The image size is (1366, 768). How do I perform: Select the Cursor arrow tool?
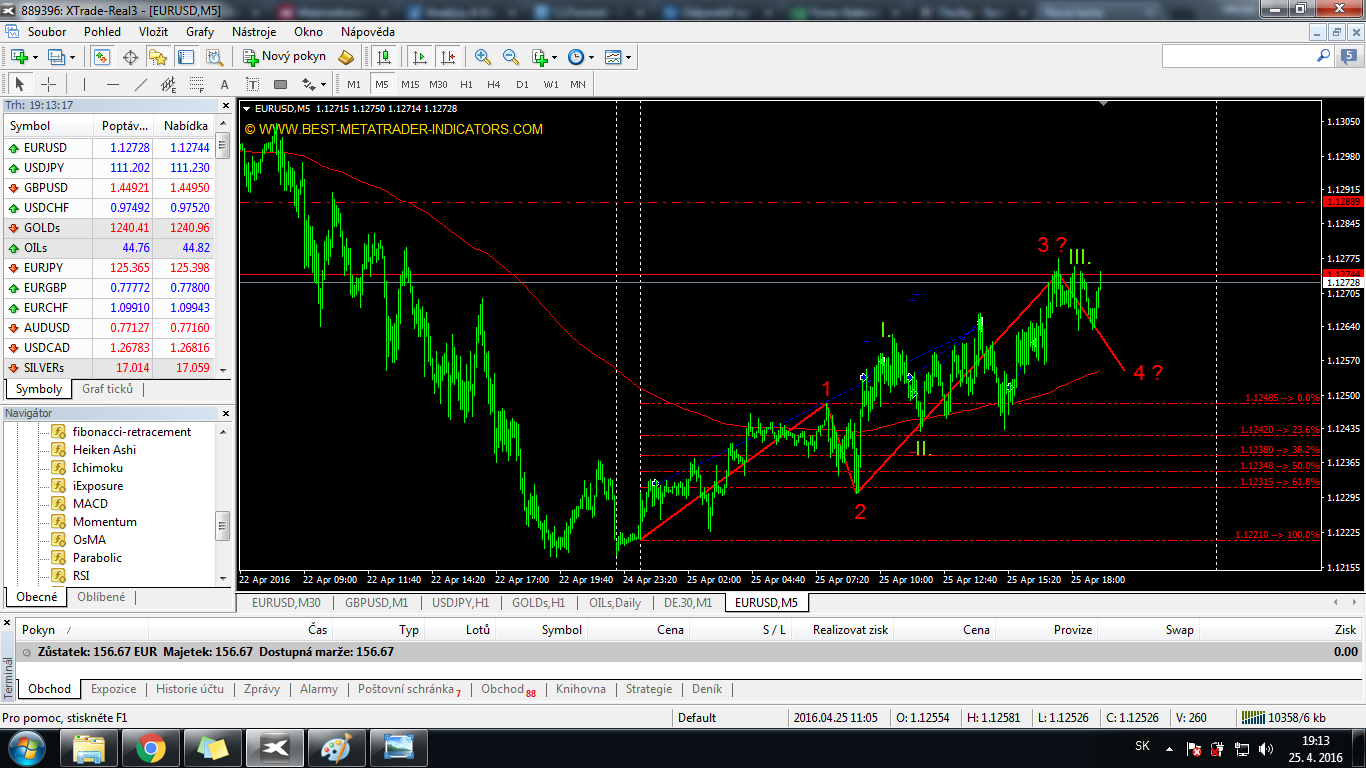click(x=20, y=84)
